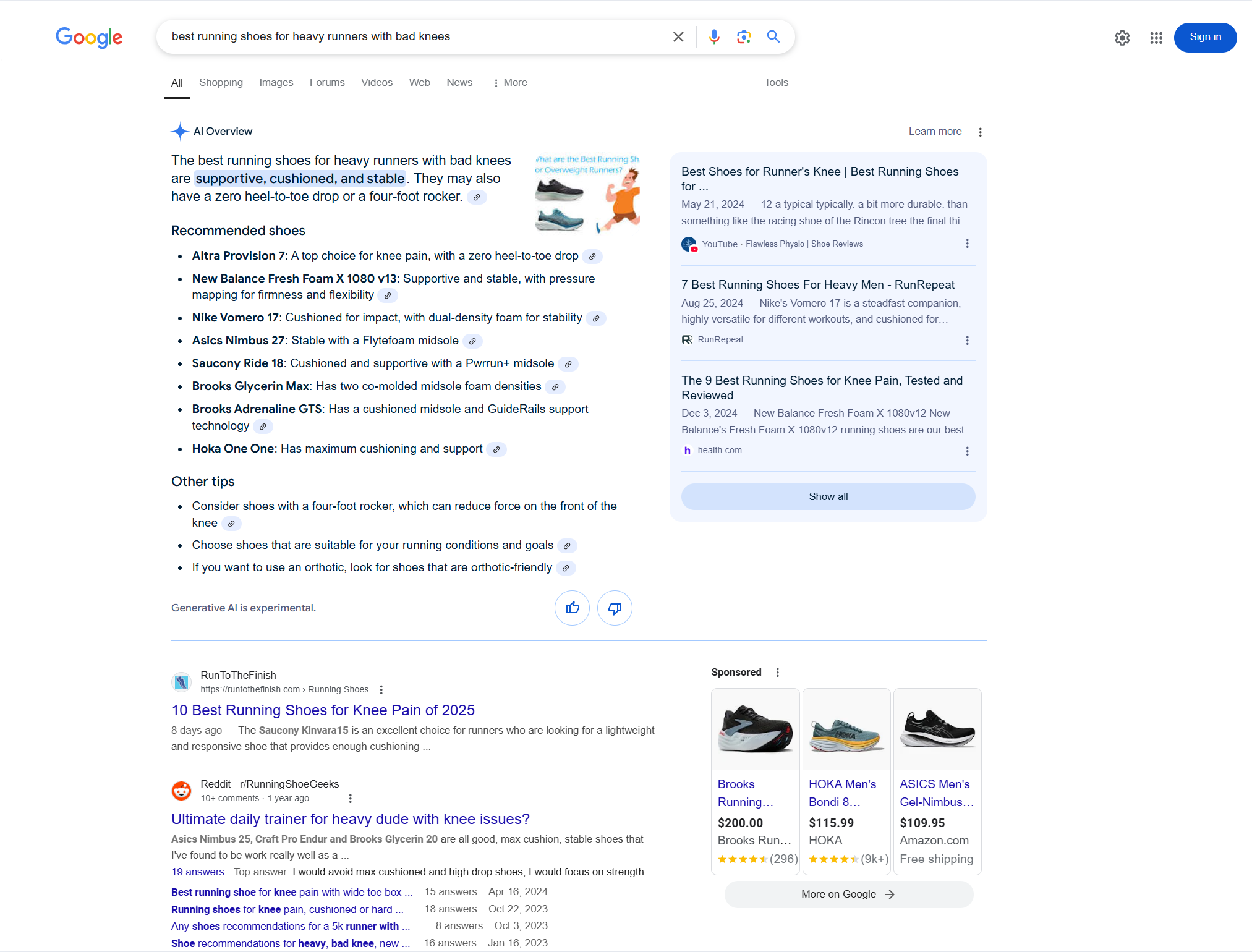Open options for health.com source card

click(x=967, y=451)
